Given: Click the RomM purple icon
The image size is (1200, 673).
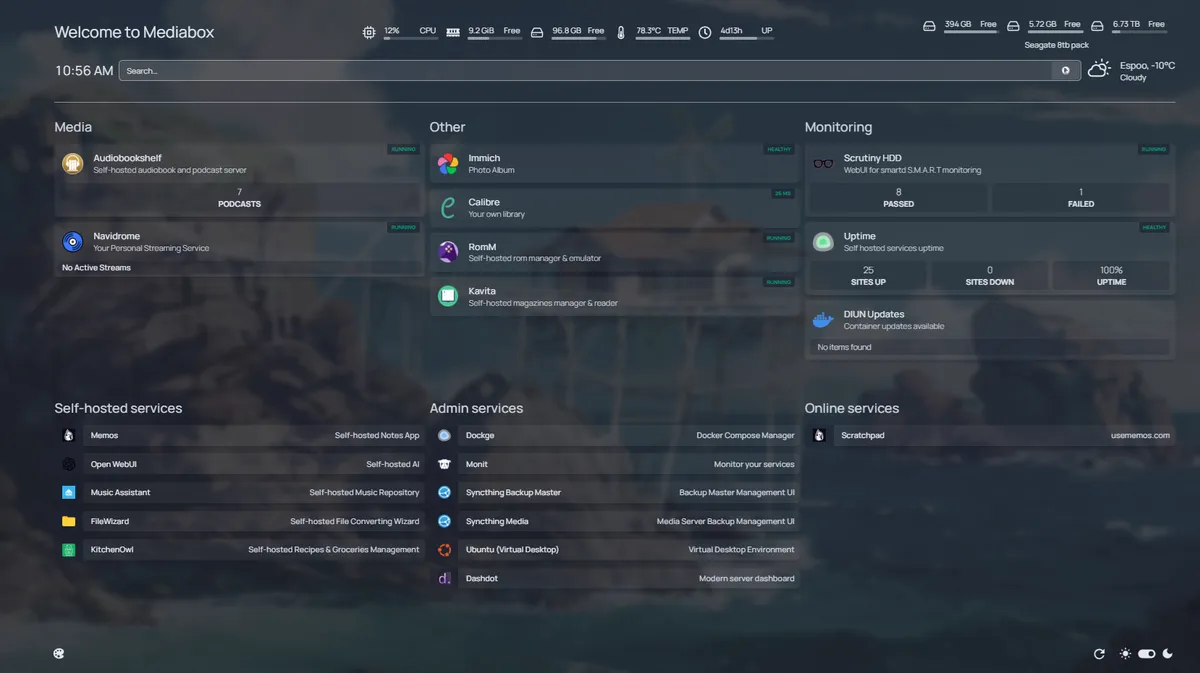Looking at the screenshot, I should (448, 252).
